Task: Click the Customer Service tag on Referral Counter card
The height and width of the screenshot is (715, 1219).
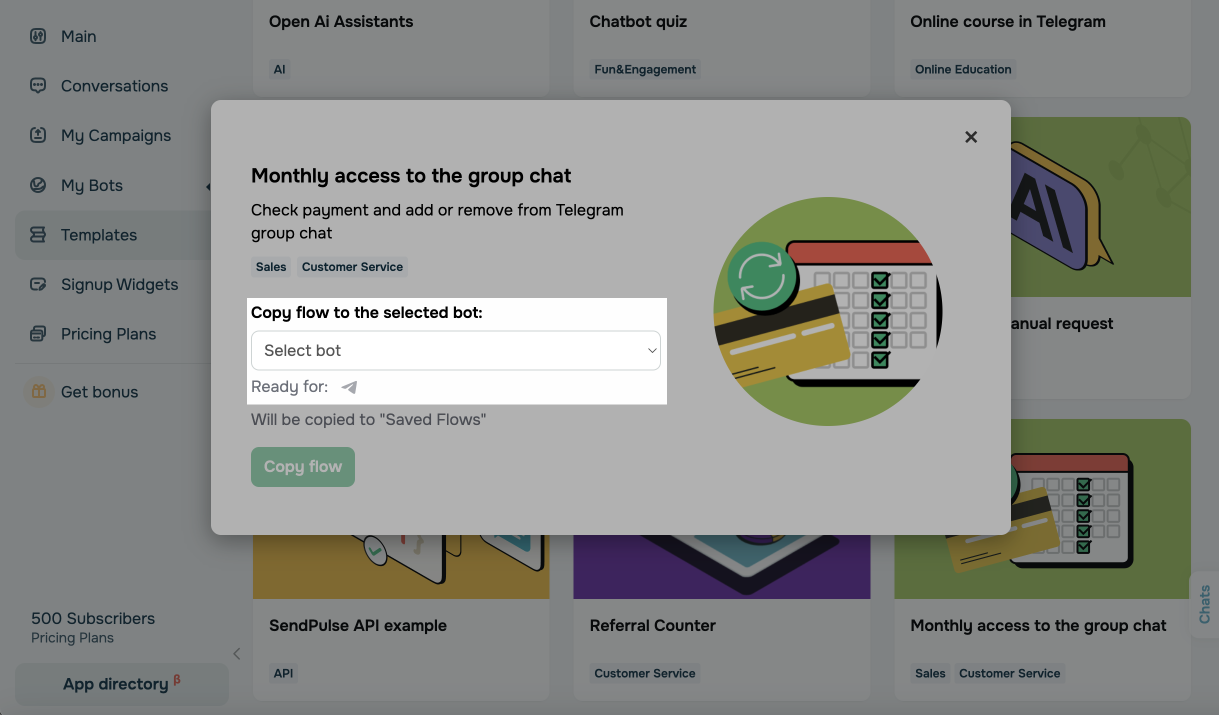Action: (x=644, y=673)
